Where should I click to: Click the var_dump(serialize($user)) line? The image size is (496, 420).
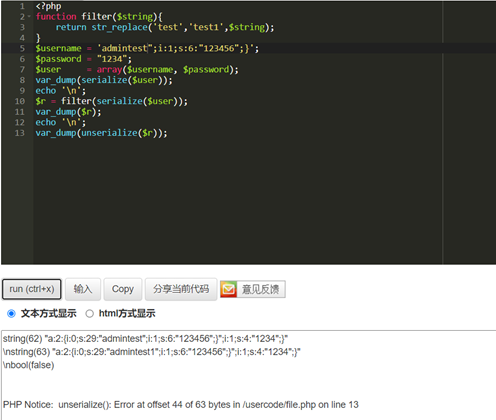(x=104, y=80)
